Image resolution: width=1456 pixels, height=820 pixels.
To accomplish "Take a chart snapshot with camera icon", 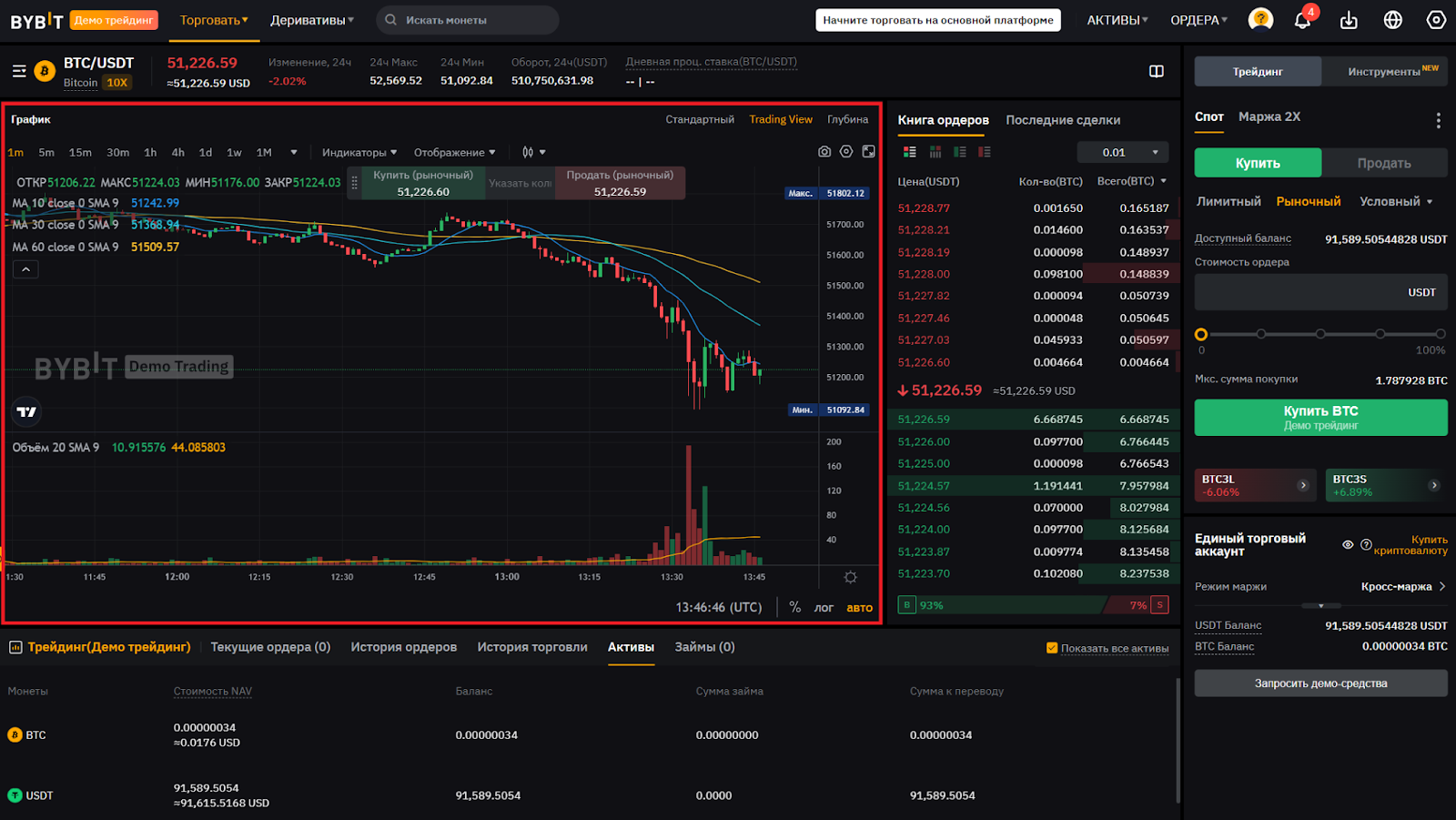I will coord(824,152).
